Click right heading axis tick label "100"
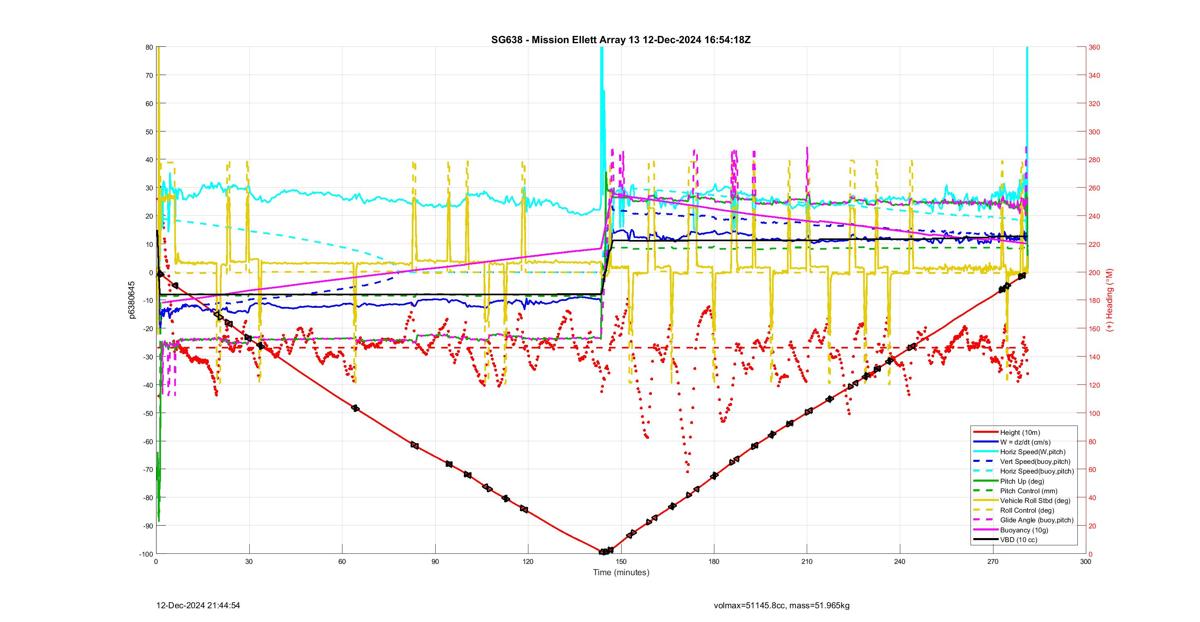 (x=1095, y=413)
